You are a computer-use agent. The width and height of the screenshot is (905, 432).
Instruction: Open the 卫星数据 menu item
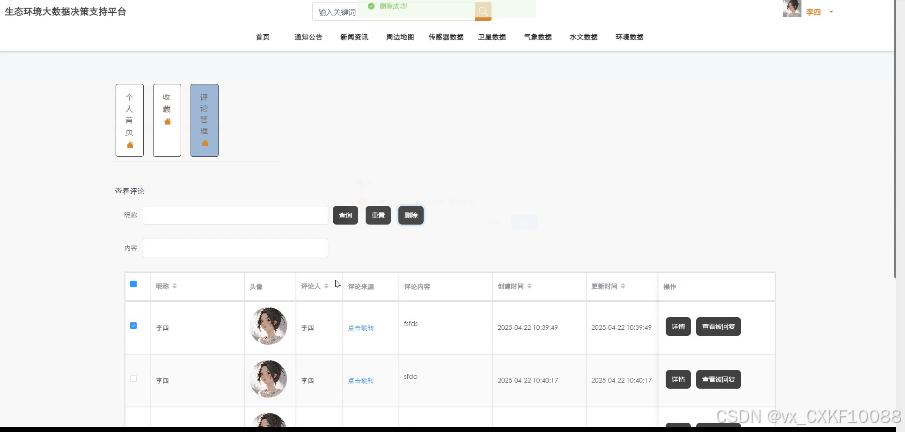tap(492, 37)
